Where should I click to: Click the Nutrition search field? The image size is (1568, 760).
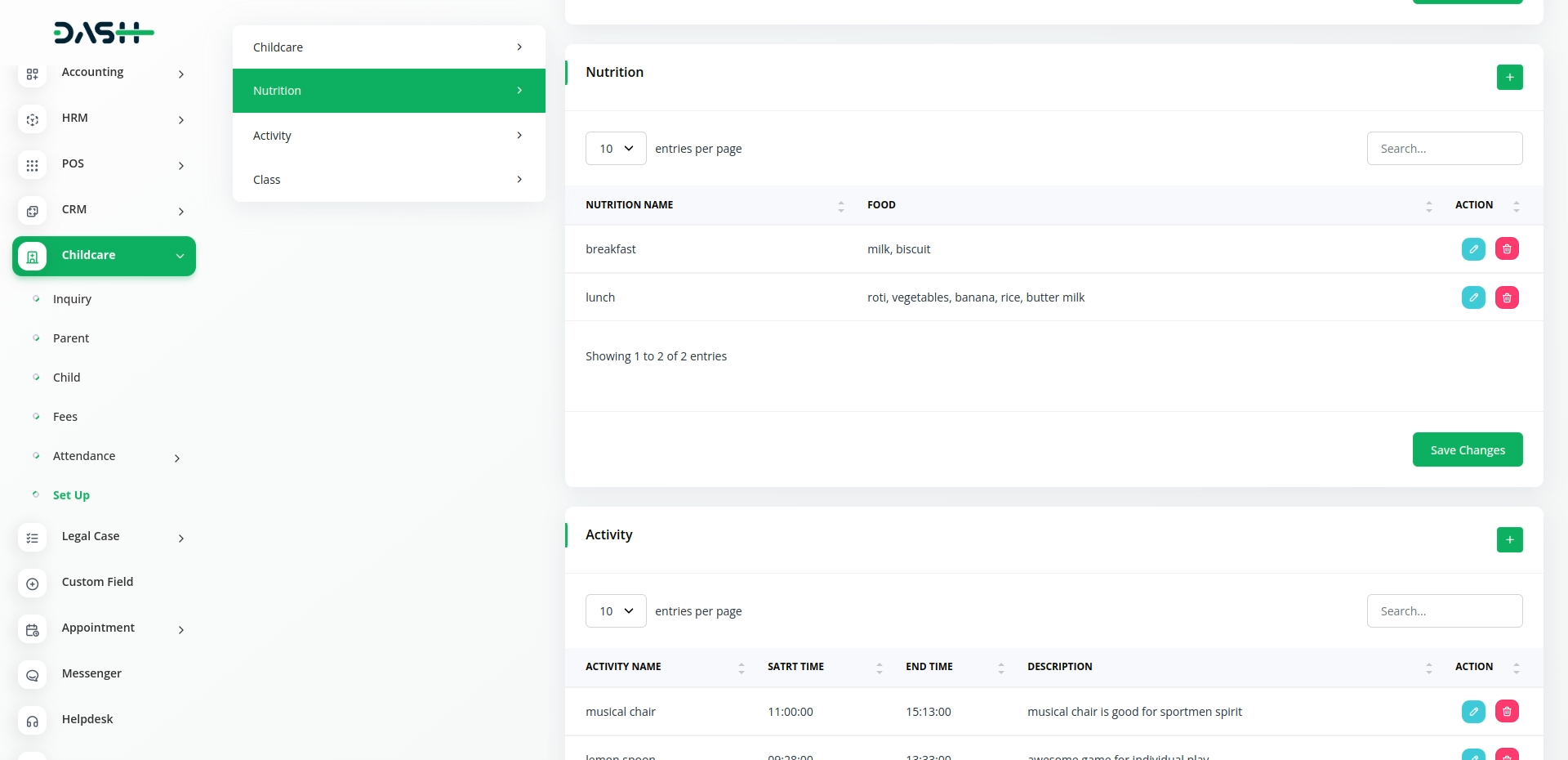(1444, 149)
